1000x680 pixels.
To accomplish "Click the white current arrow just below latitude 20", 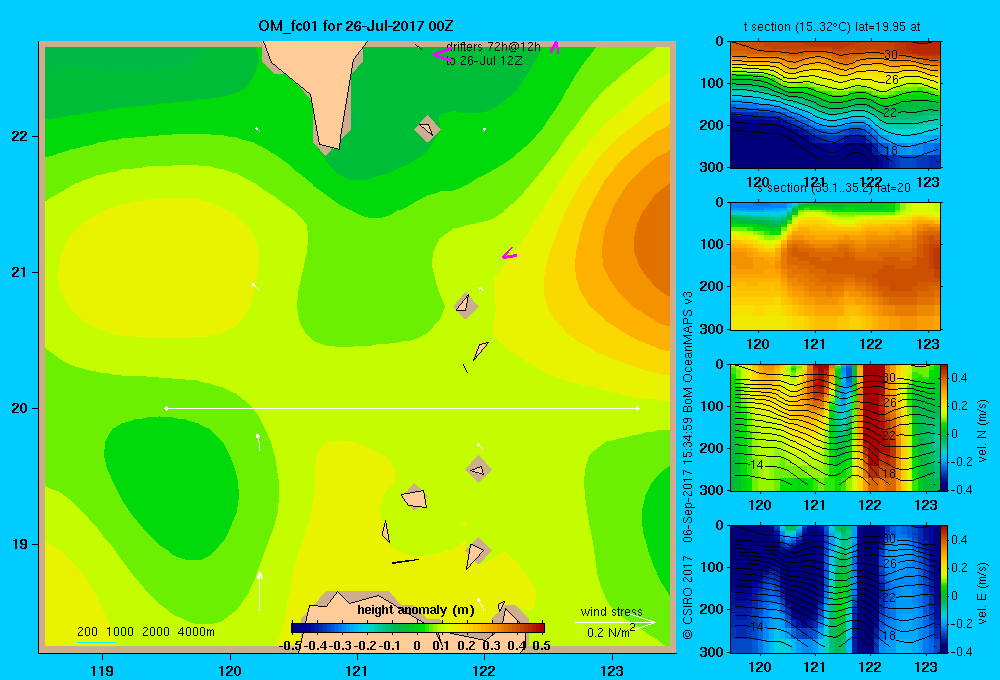I will tap(258, 442).
